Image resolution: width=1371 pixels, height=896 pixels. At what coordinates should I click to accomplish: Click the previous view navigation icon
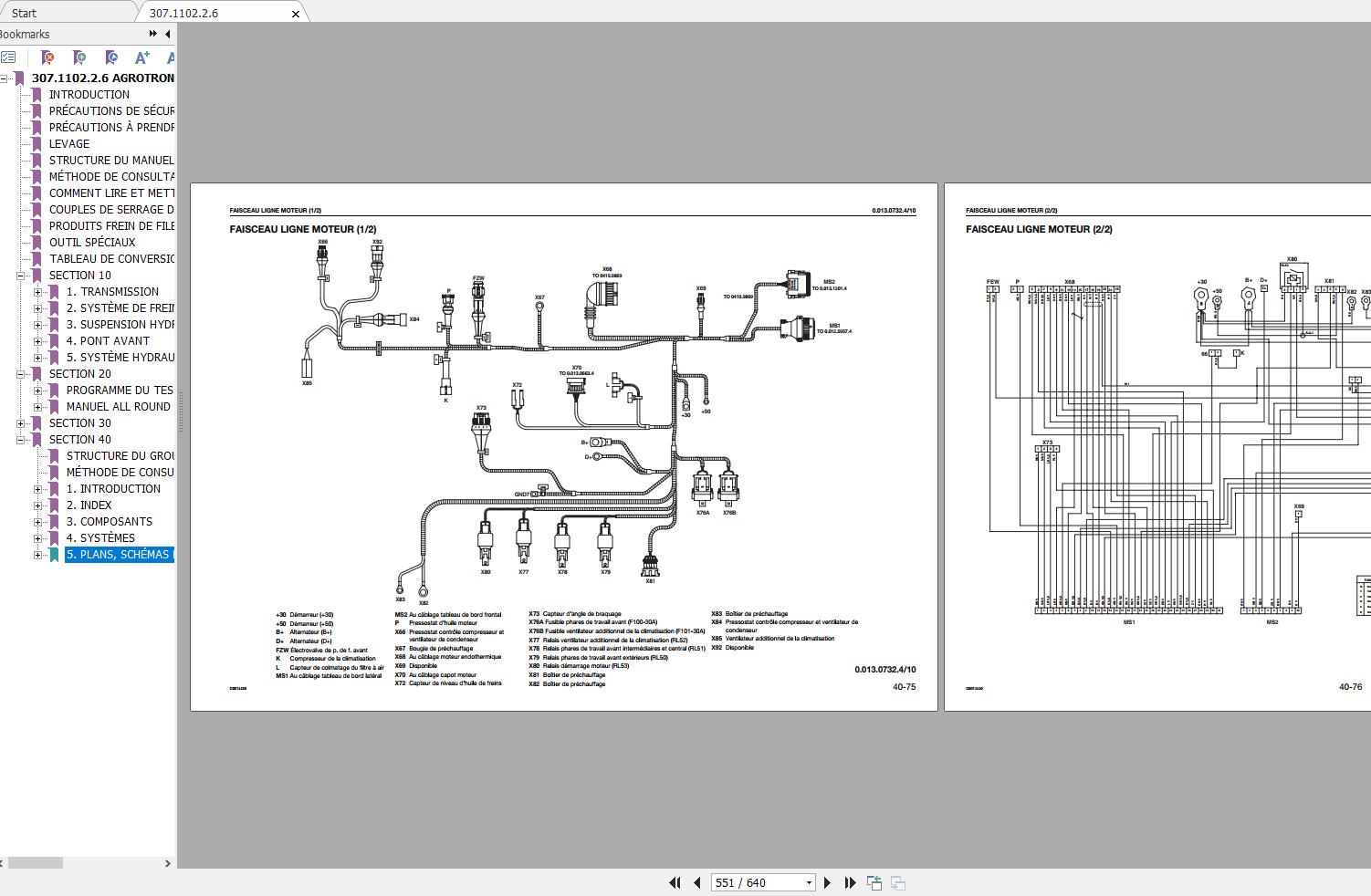pyautogui.click(x=874, y=882)
